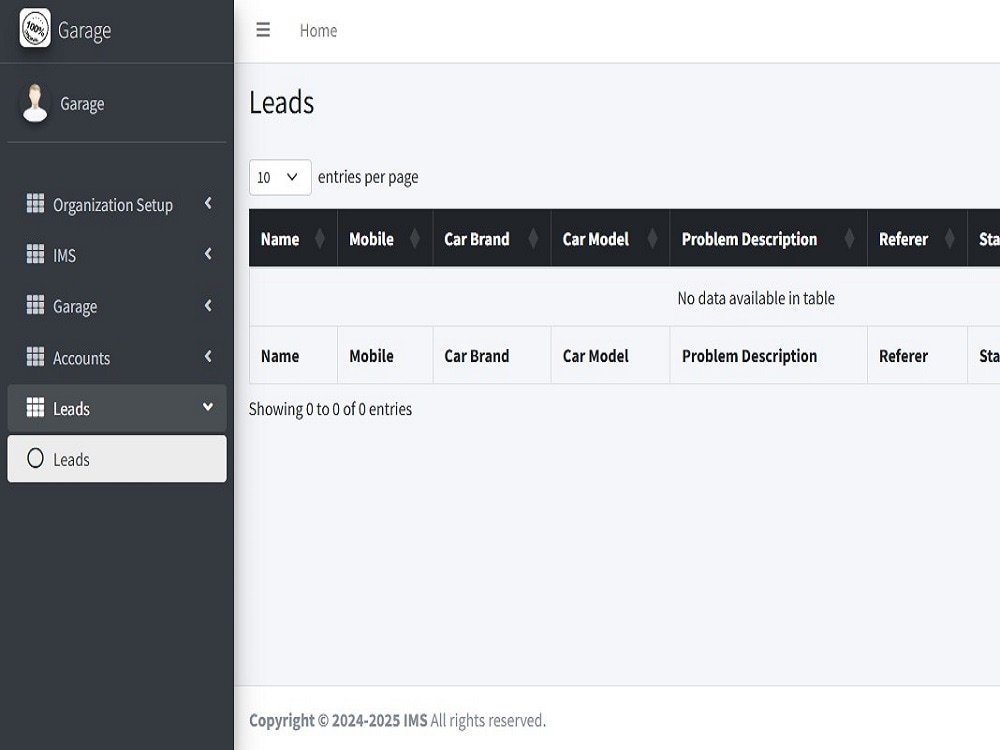Click Organization Setup grid icon

coord(35,203)
